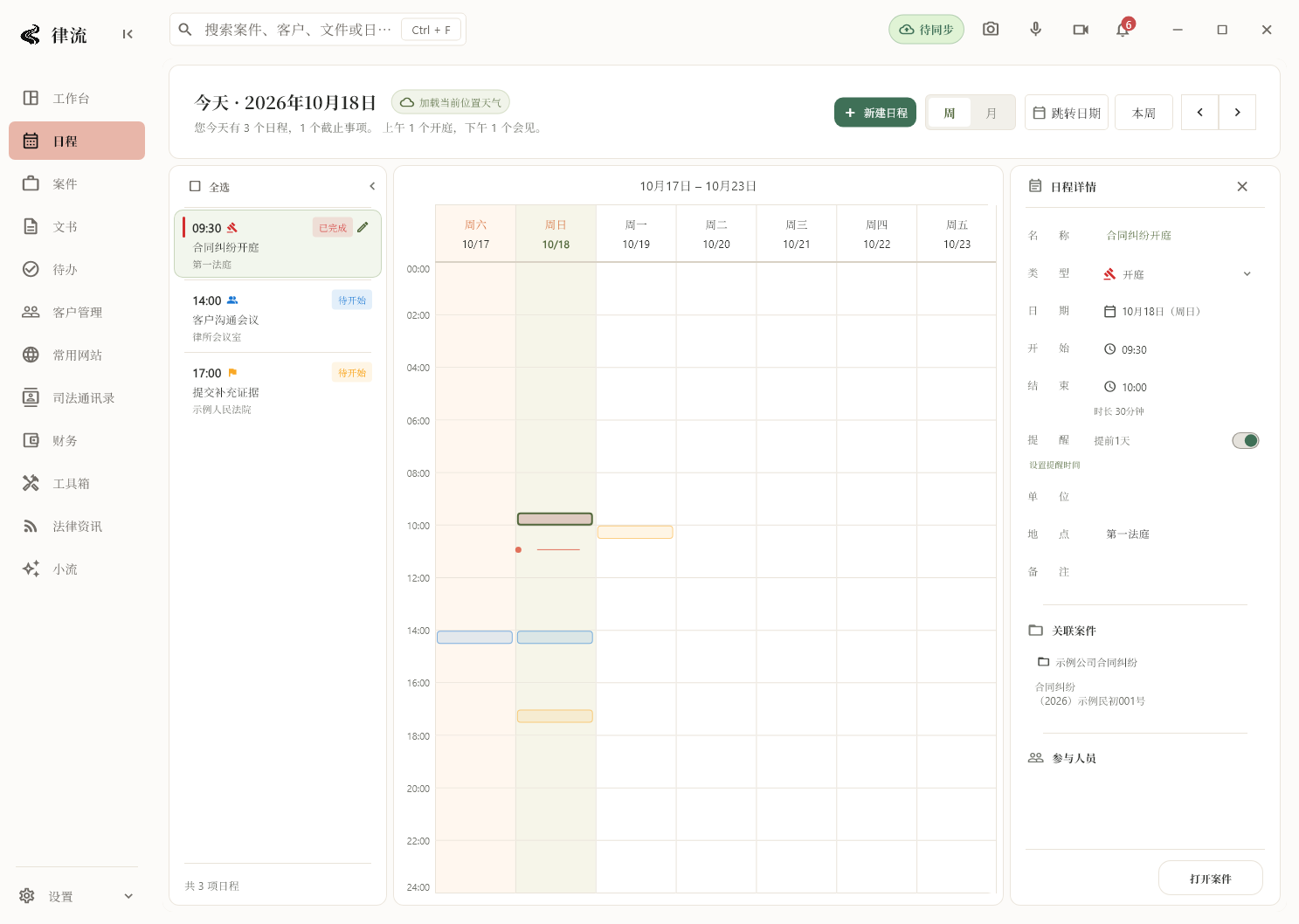Click the 待同步 sync status button

tap(926, 30)
